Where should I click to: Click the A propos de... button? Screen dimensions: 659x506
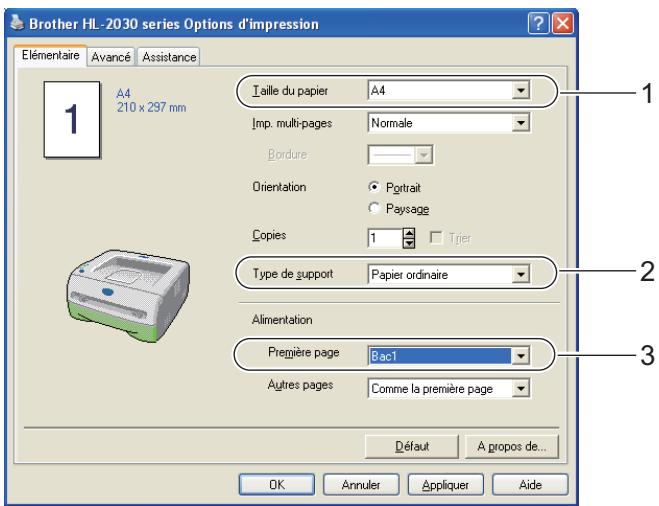pos(512,446)
